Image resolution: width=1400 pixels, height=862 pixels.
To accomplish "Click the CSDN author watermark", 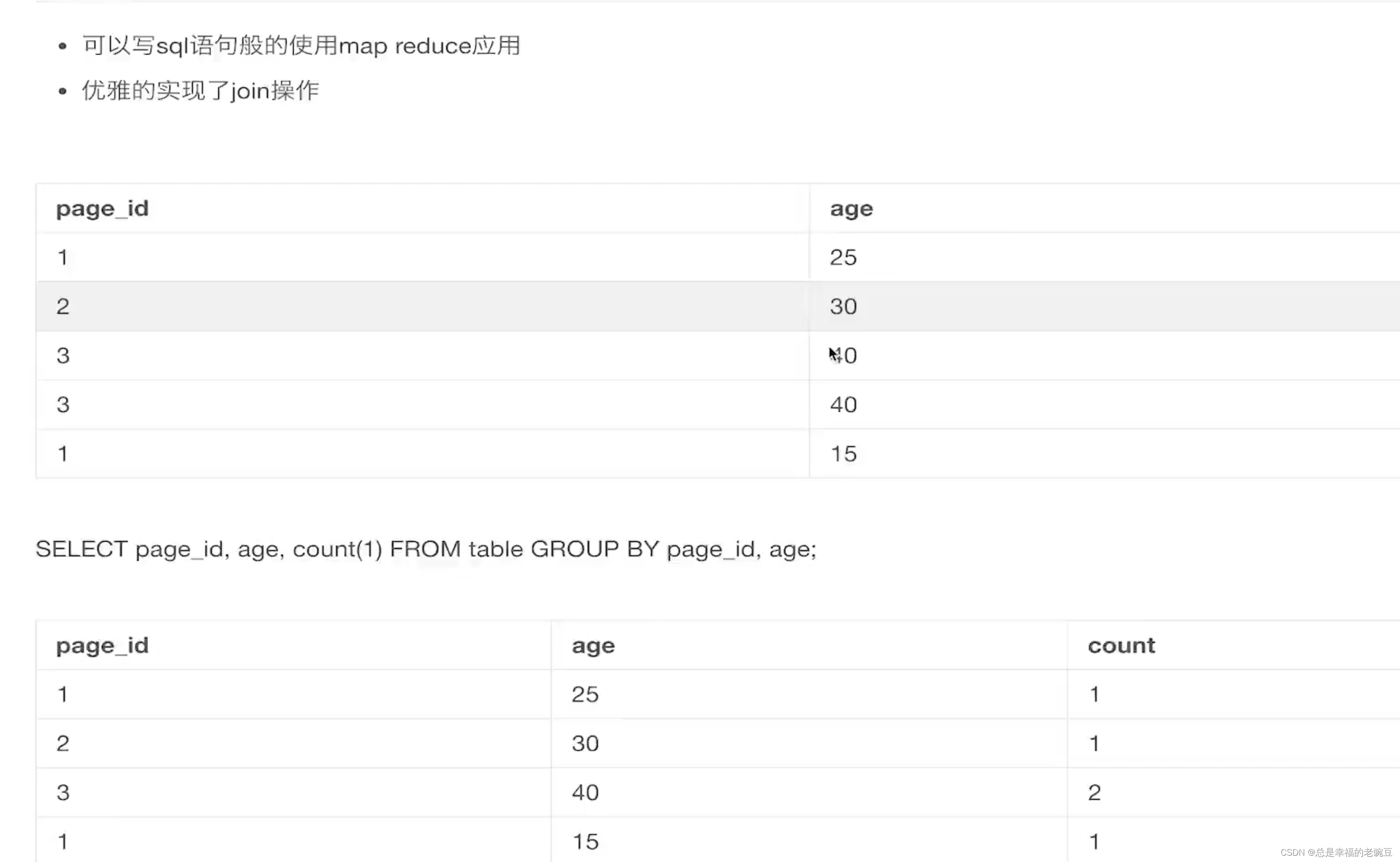I will point(1336,852).
